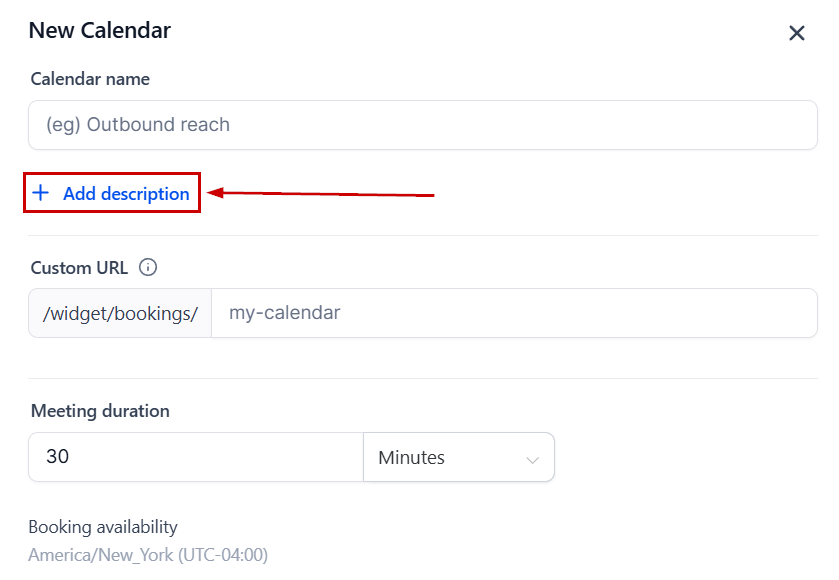
Task: Click the divider line above Meeting duration
Action: 422,379
